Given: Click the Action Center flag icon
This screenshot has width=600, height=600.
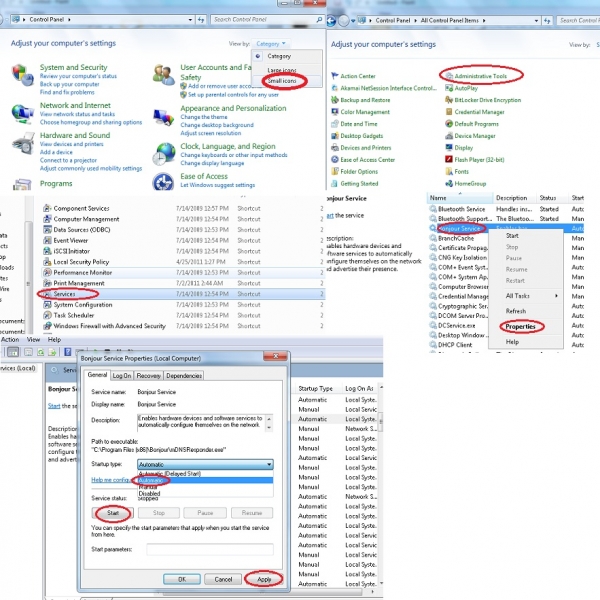Looking at the screenshot, I should [335, 76].
